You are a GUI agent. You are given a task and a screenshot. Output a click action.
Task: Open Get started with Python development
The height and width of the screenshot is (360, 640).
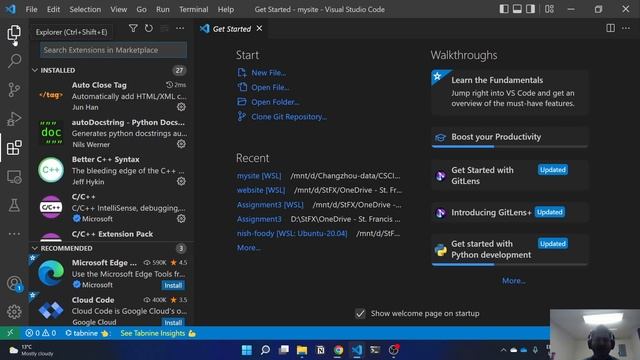[509, 249]
